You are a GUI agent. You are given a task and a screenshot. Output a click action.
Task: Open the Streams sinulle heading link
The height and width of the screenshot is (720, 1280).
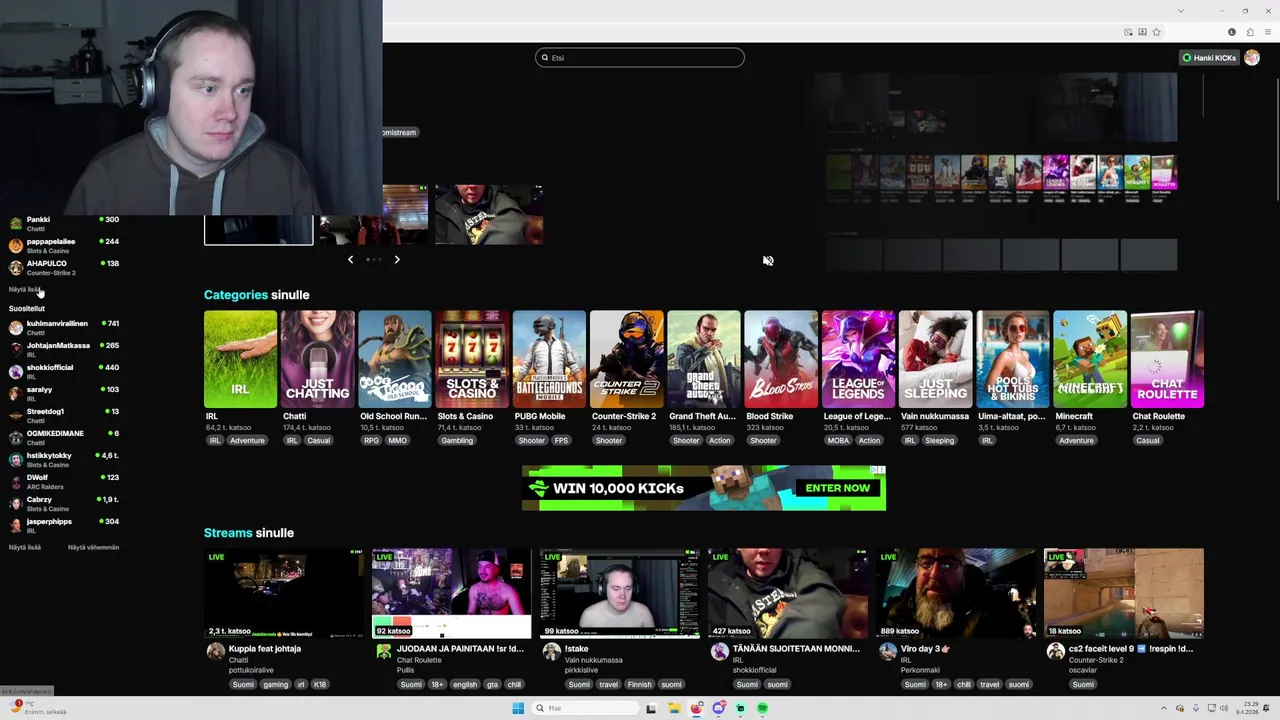pos(249,533)
